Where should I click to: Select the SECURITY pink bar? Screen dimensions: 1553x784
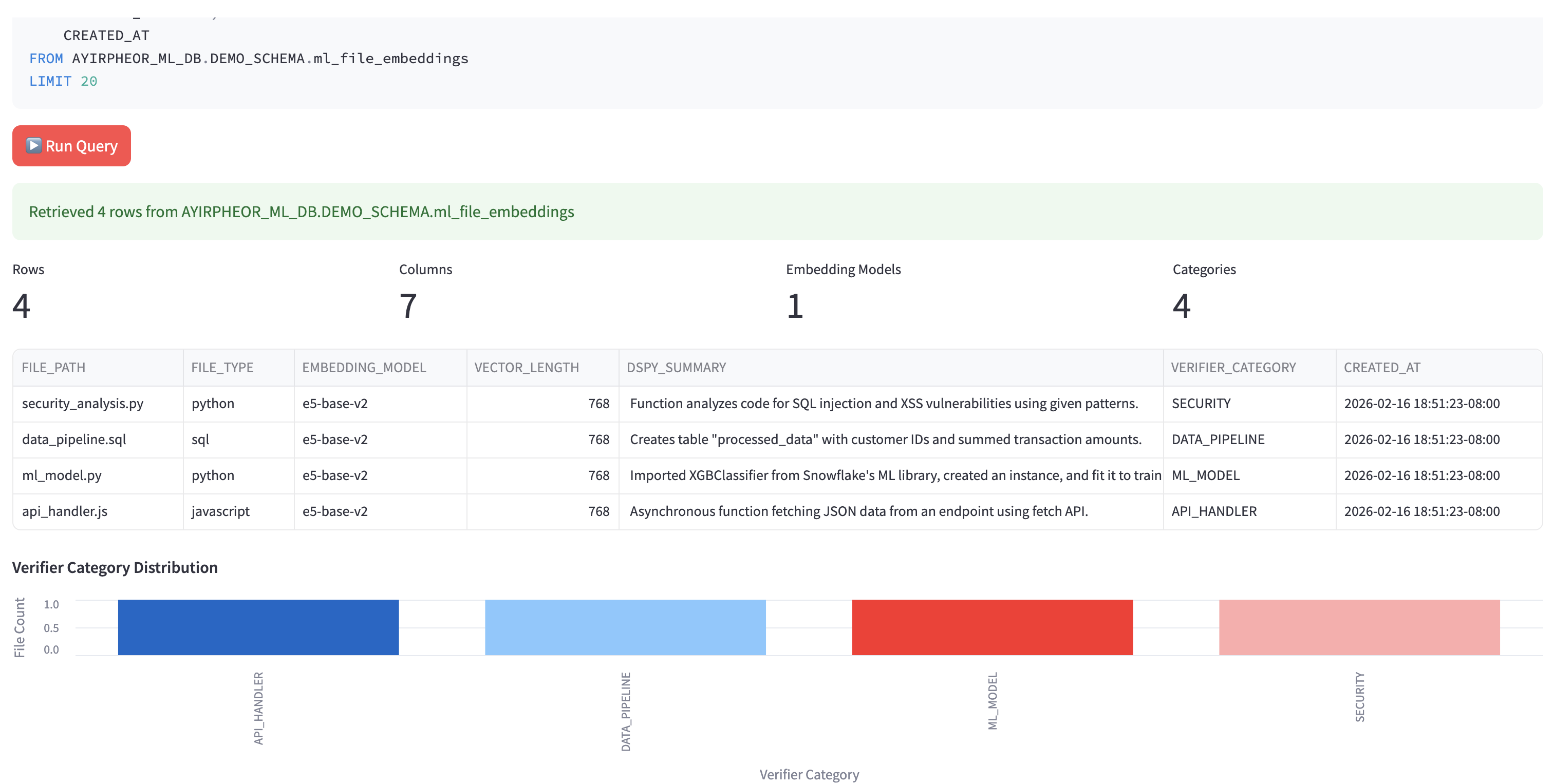(x=1359, y=627)
